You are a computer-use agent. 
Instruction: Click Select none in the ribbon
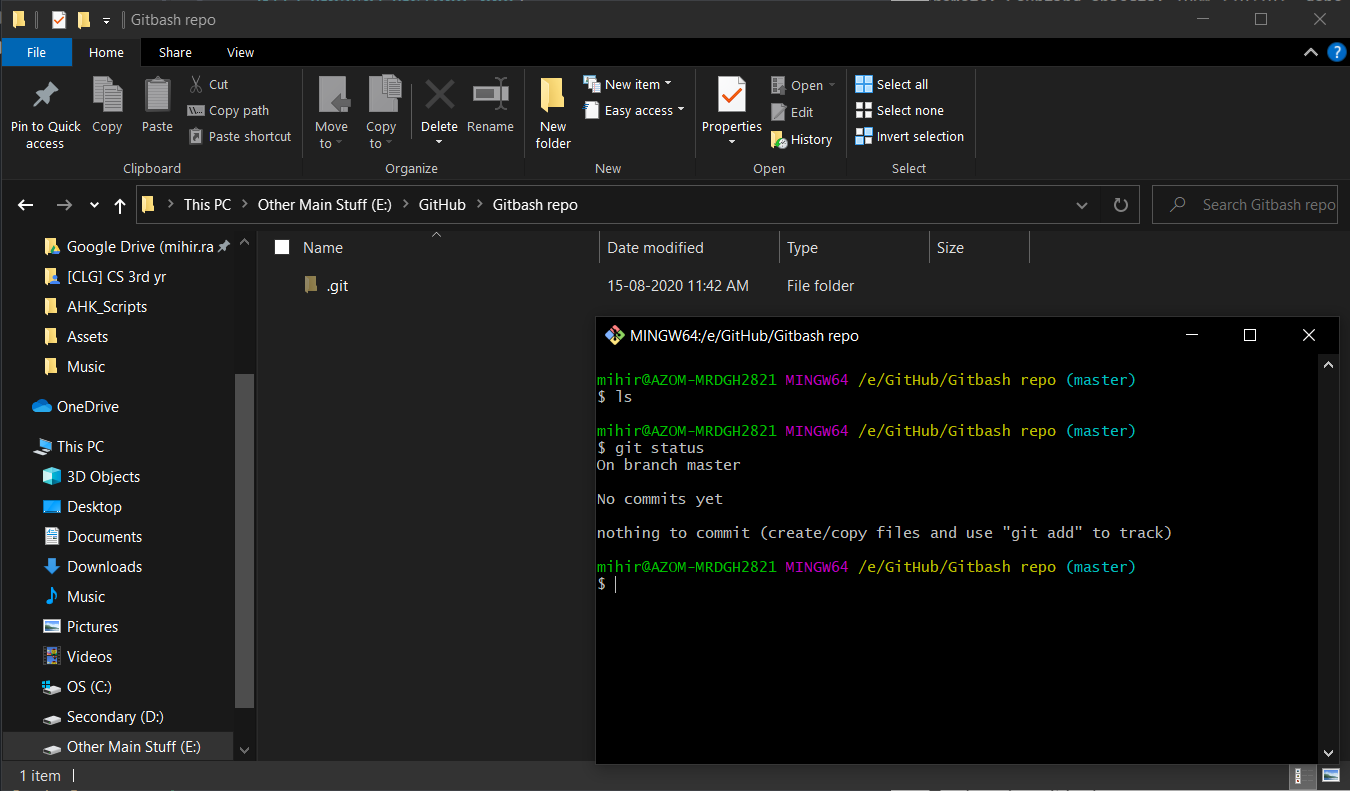tap(900, 111)
